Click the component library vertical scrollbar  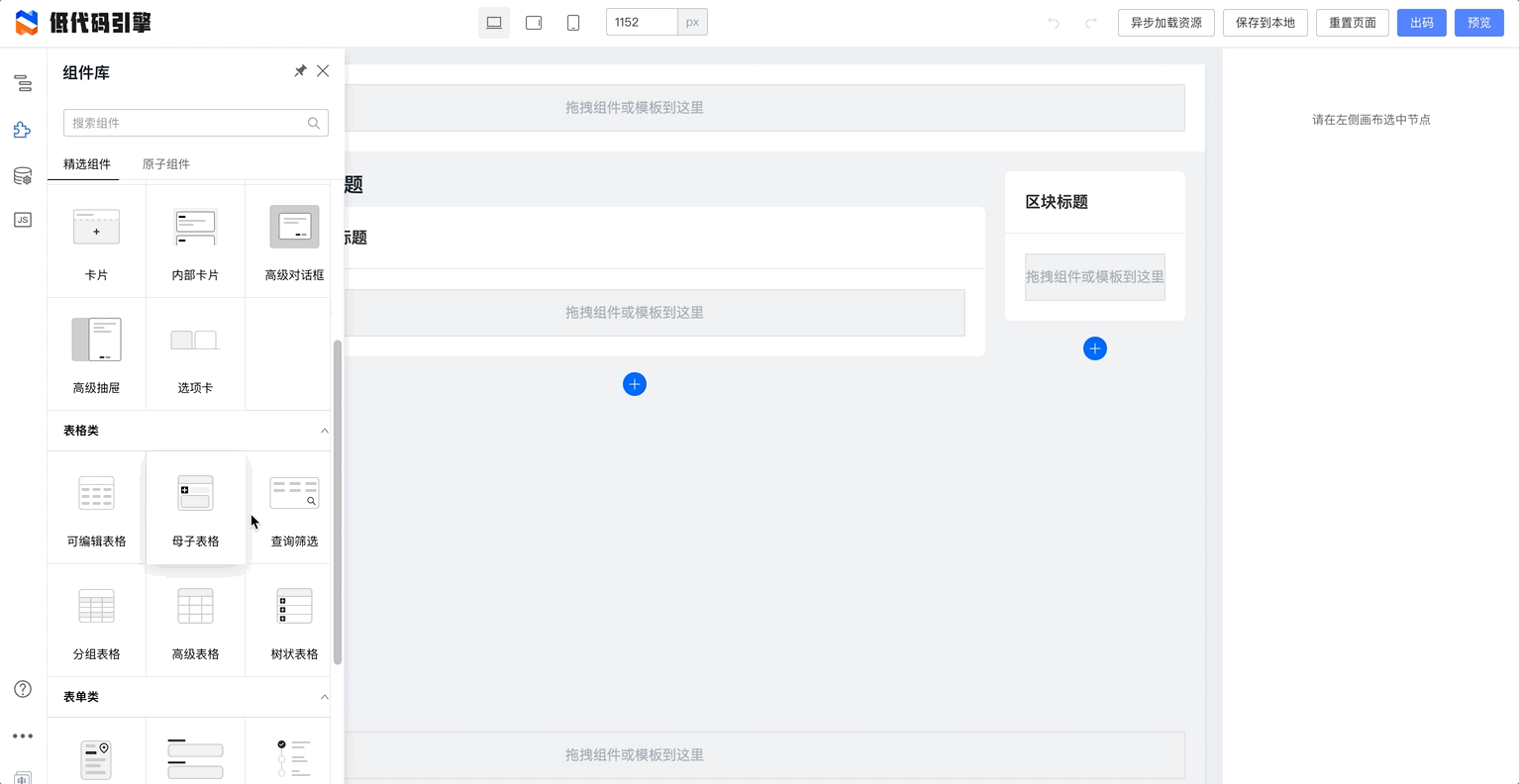[x=338, y=503]
